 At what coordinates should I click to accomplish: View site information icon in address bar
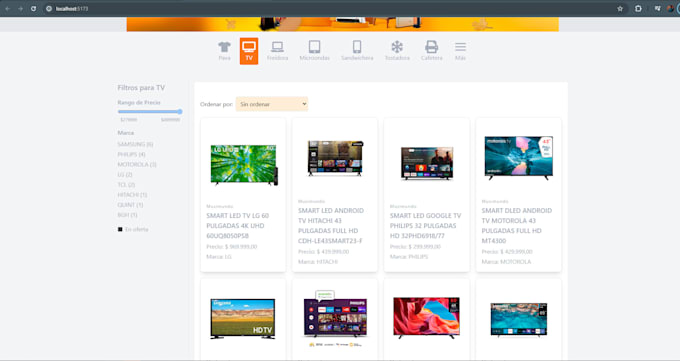click(49, 8)
